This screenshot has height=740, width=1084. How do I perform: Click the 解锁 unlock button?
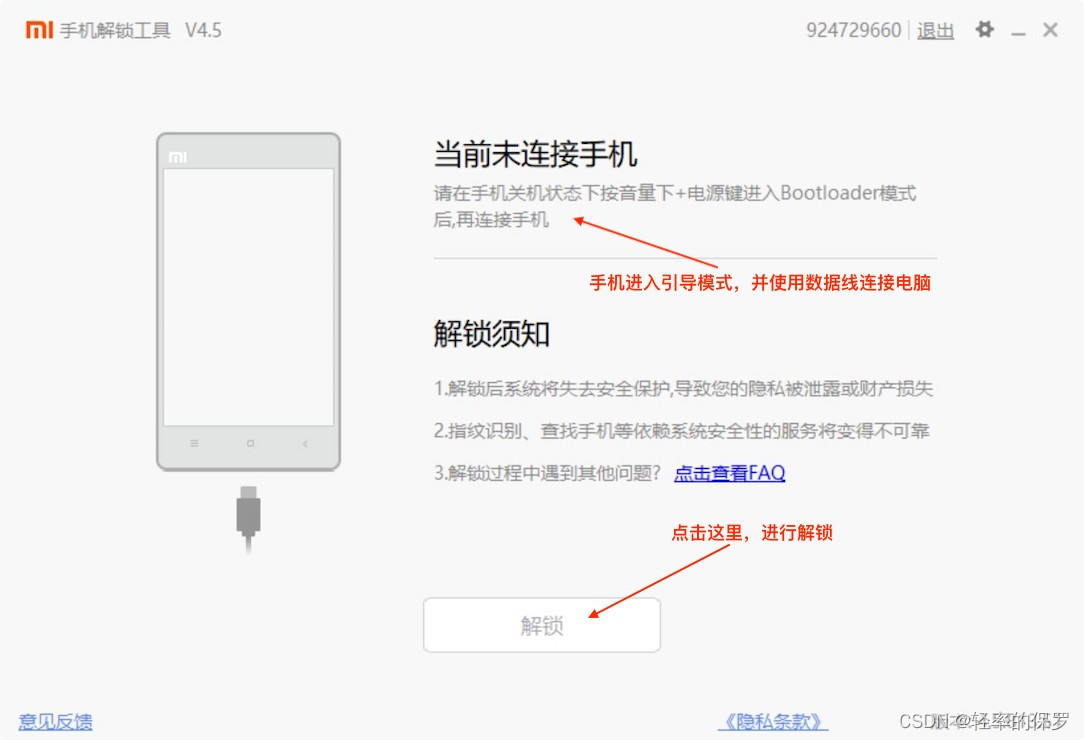542,625
